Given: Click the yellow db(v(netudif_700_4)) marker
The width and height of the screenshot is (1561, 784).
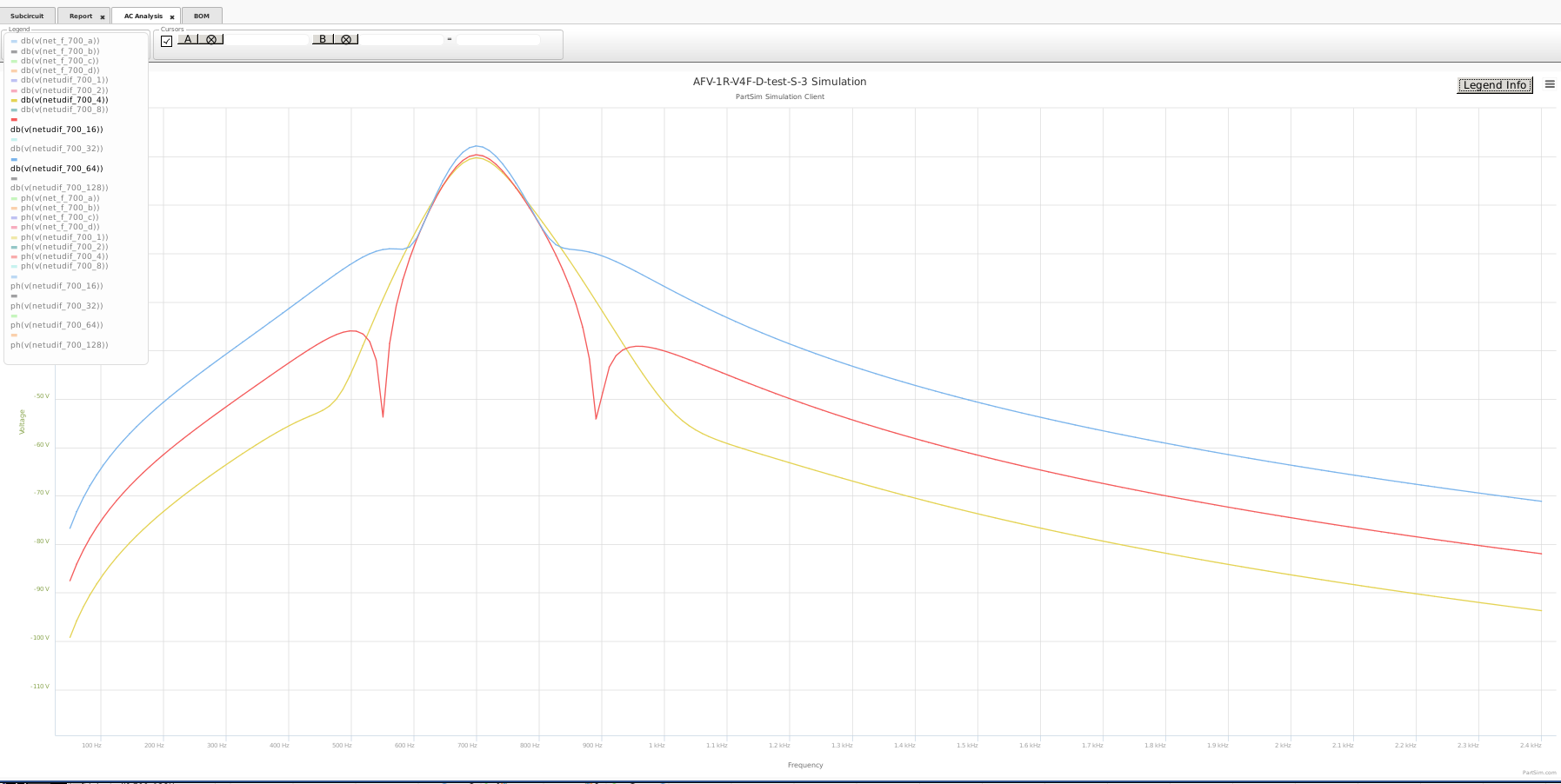Looking at the screenshot, I should click(14, 101).
